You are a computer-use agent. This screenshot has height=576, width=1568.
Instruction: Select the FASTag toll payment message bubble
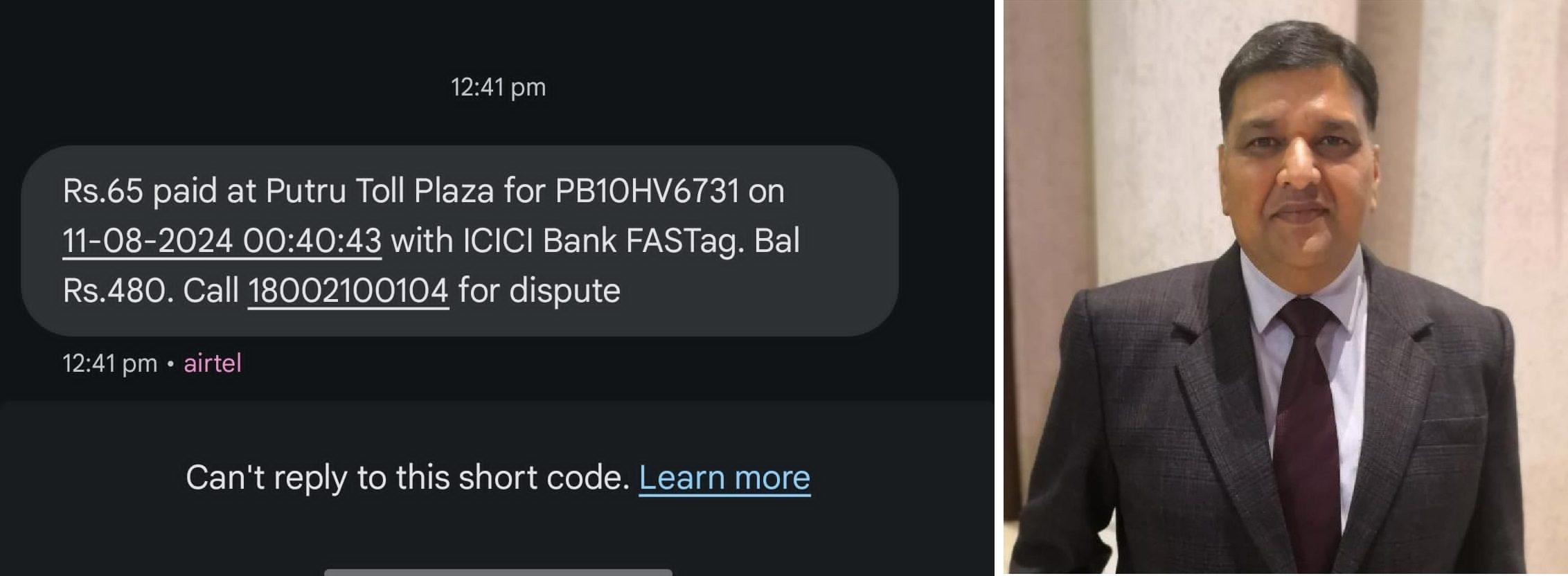460,241
